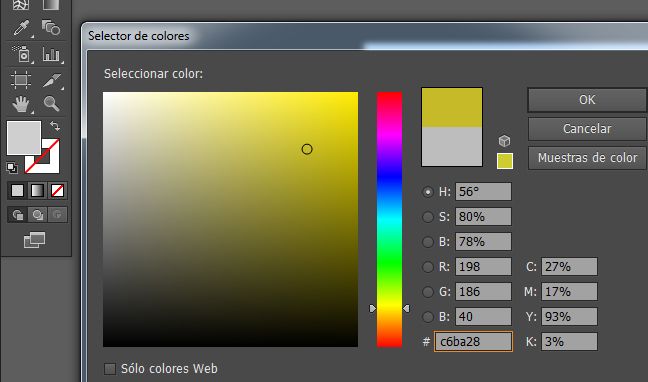Click the S field showing 80%
Screen dimensions: 648x382
tap(483, 217)
